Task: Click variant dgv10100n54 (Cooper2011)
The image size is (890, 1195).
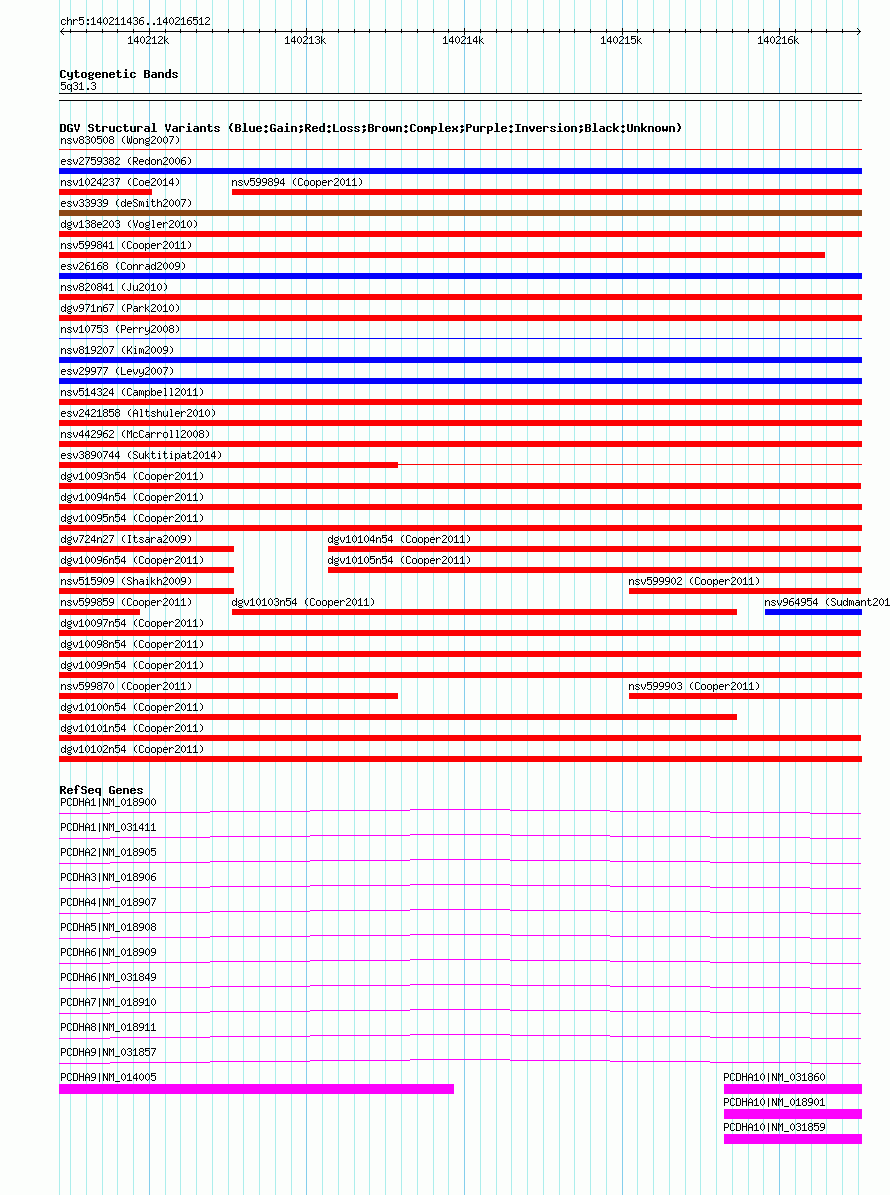Action: tap(133, 707)
